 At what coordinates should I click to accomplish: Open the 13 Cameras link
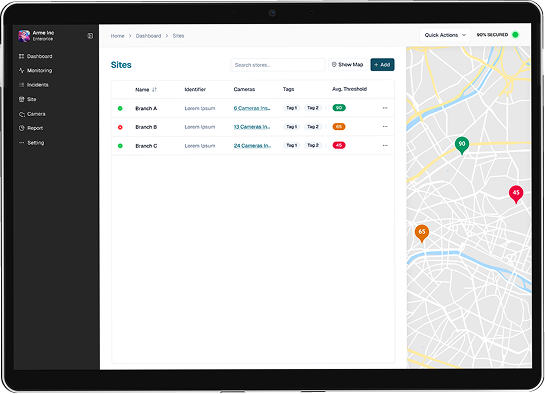click(x=252, y=127)
